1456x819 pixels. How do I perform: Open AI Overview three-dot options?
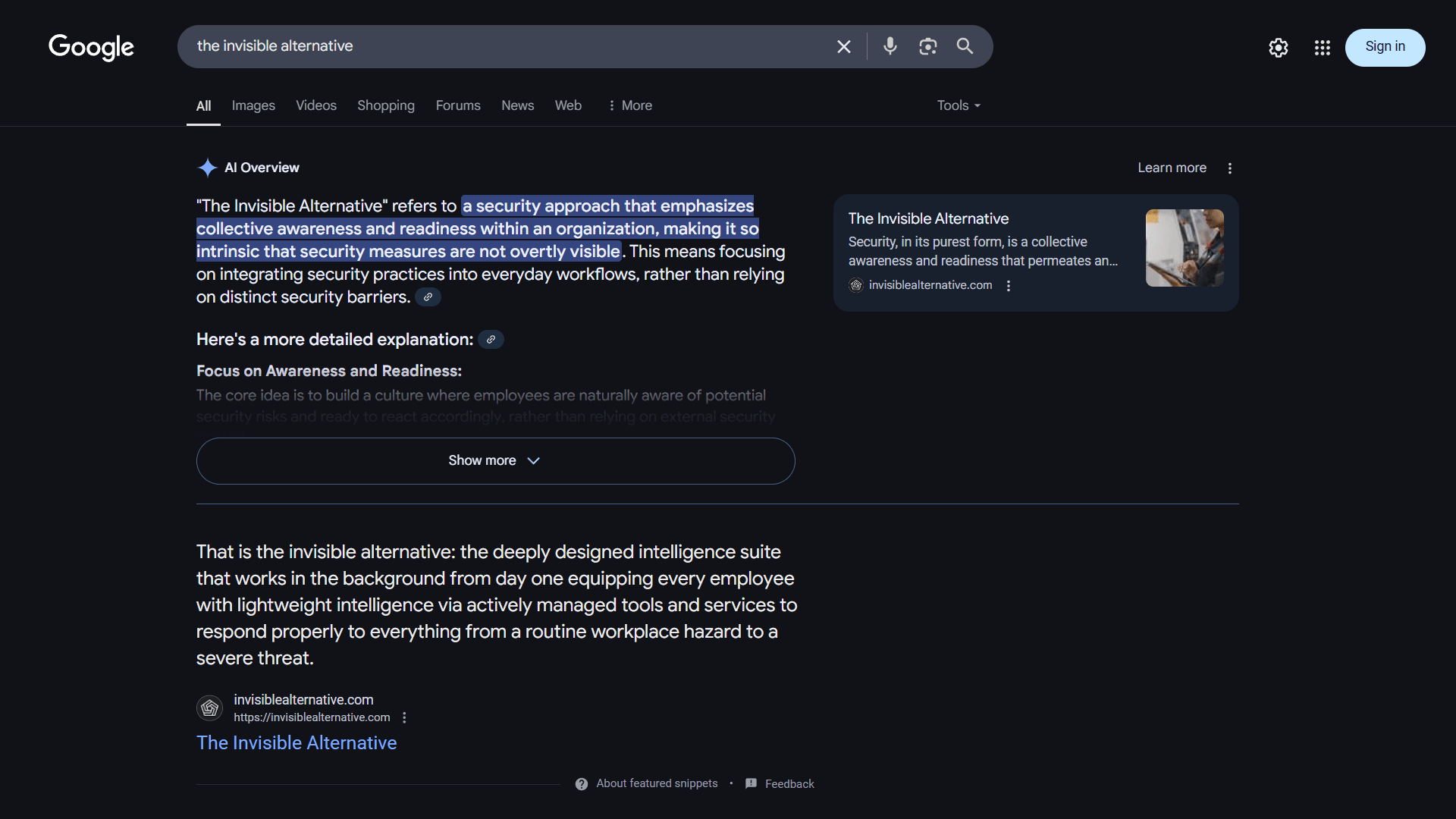[1230, 168]
